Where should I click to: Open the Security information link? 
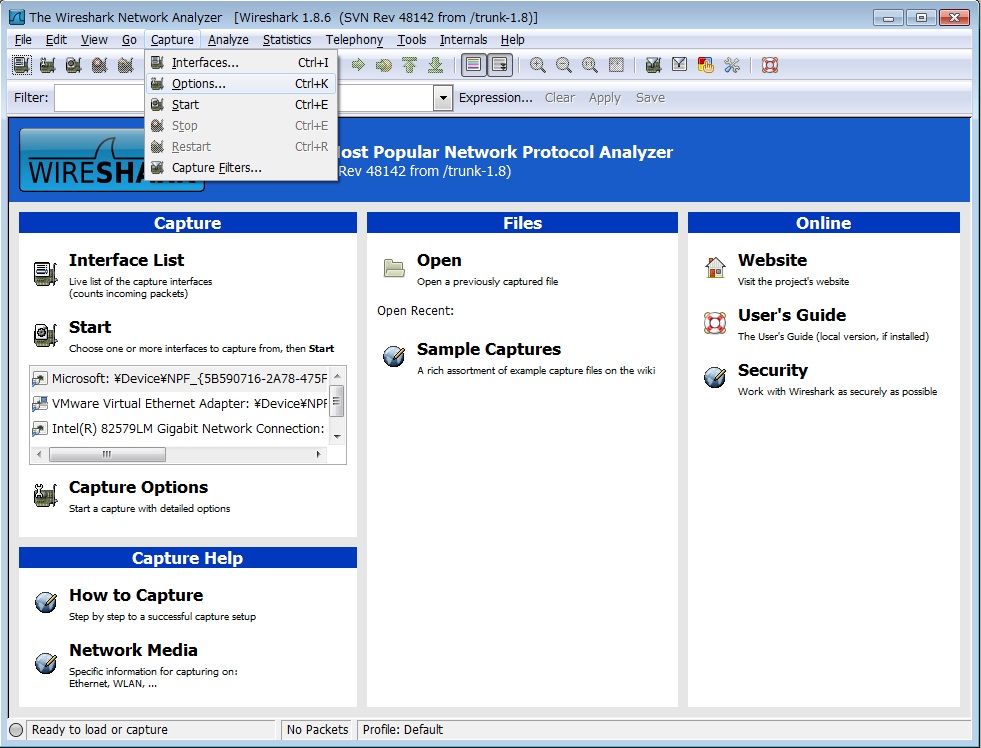pyautogui.click(x=773, y=370)
